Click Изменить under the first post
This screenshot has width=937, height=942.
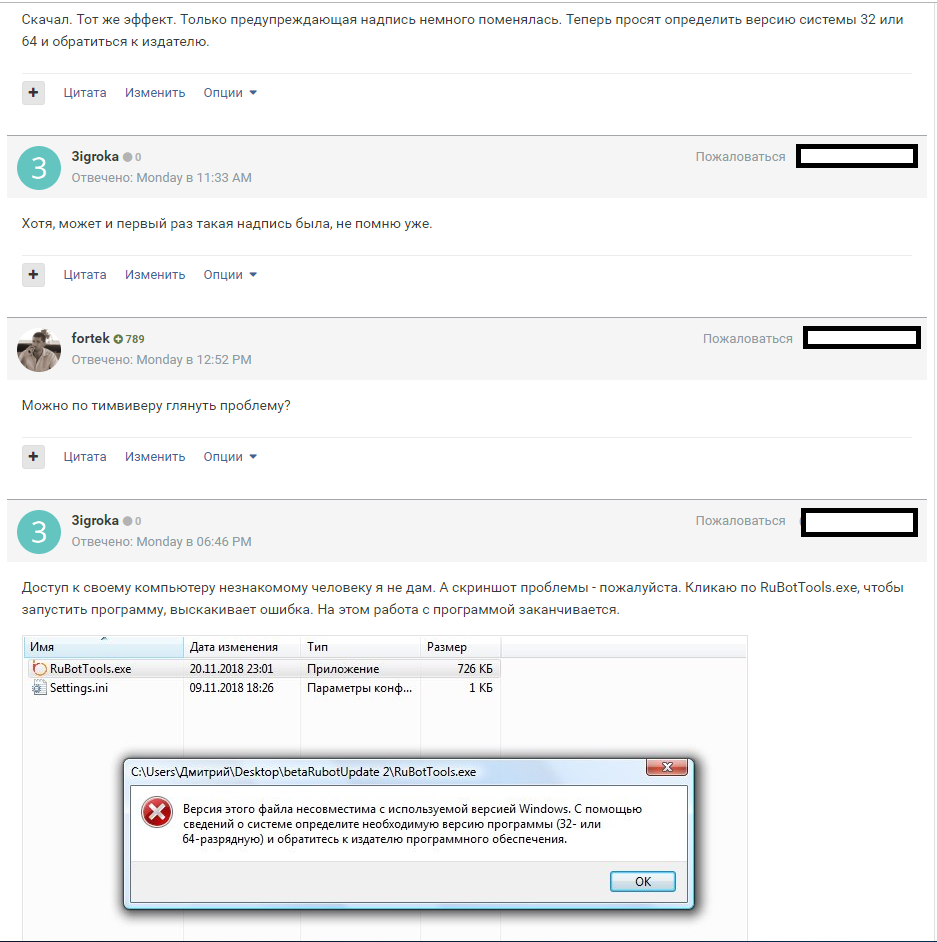(x=155, y=93)
